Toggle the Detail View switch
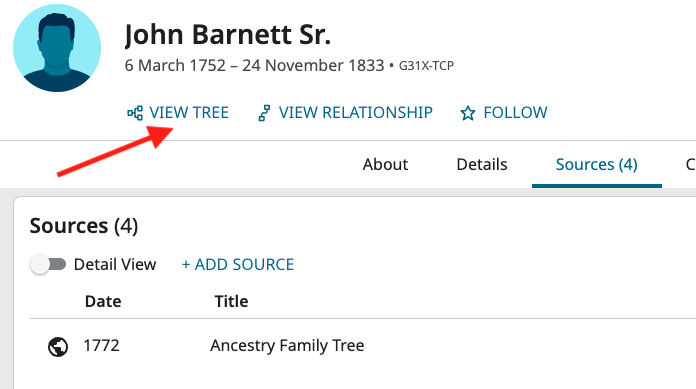Viewport: 696px width, 389px height. click(48, 264)
